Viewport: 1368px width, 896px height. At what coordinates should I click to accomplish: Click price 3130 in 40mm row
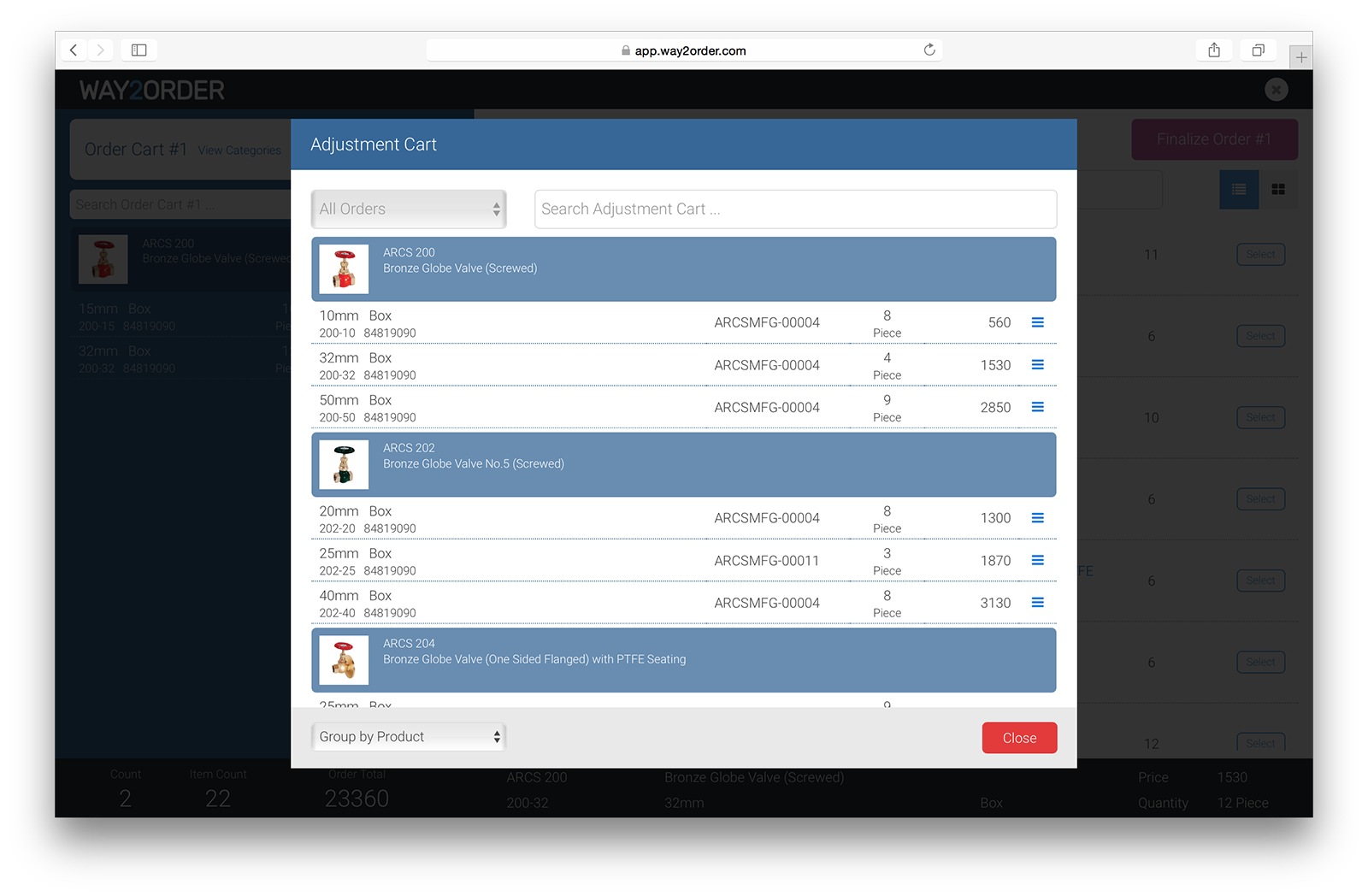pyautogui.click(x=995, y=603)
